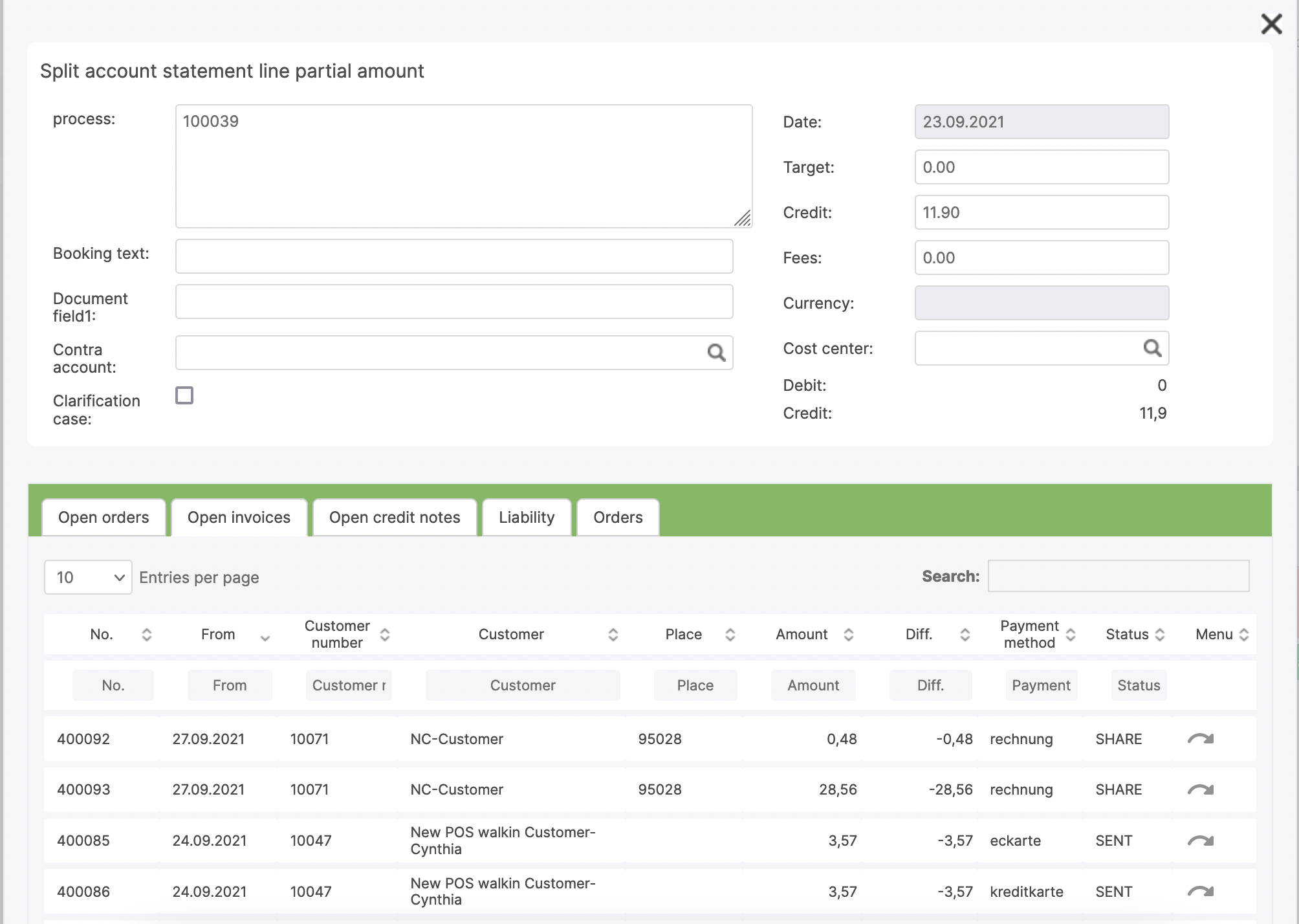Switch to the Open credit notes tab
The height and width of the screenshot is (924, 1299).
pos(395,518)
